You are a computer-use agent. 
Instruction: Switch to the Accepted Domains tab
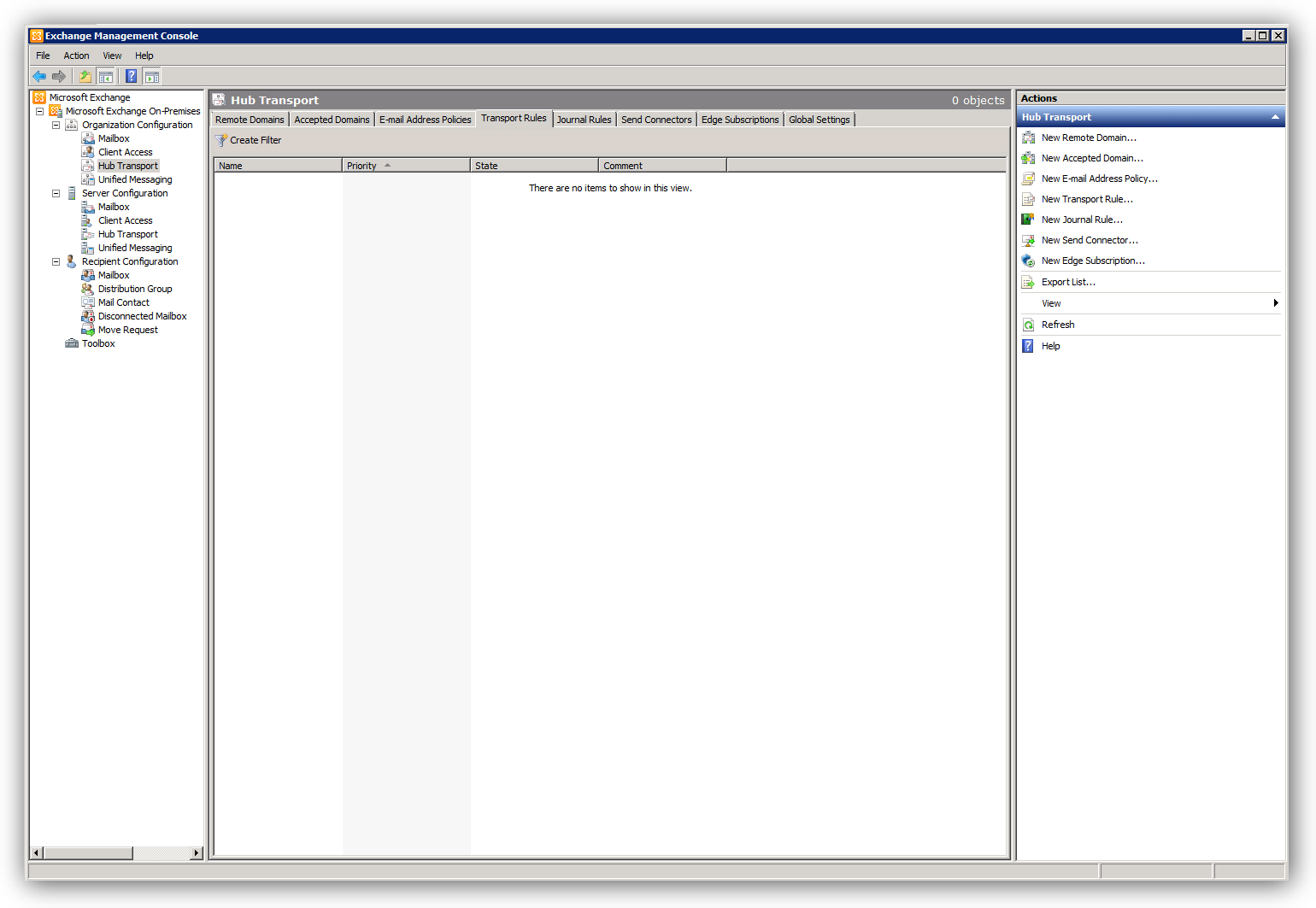(x=332, y=120)
